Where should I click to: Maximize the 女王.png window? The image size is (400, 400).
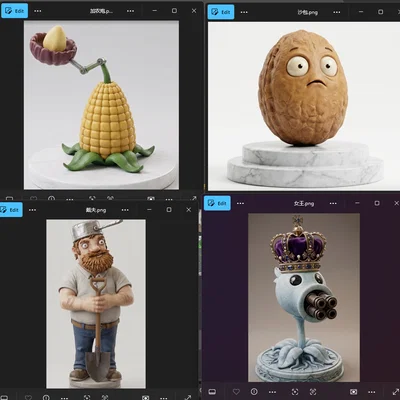click(x=377, y=203)
